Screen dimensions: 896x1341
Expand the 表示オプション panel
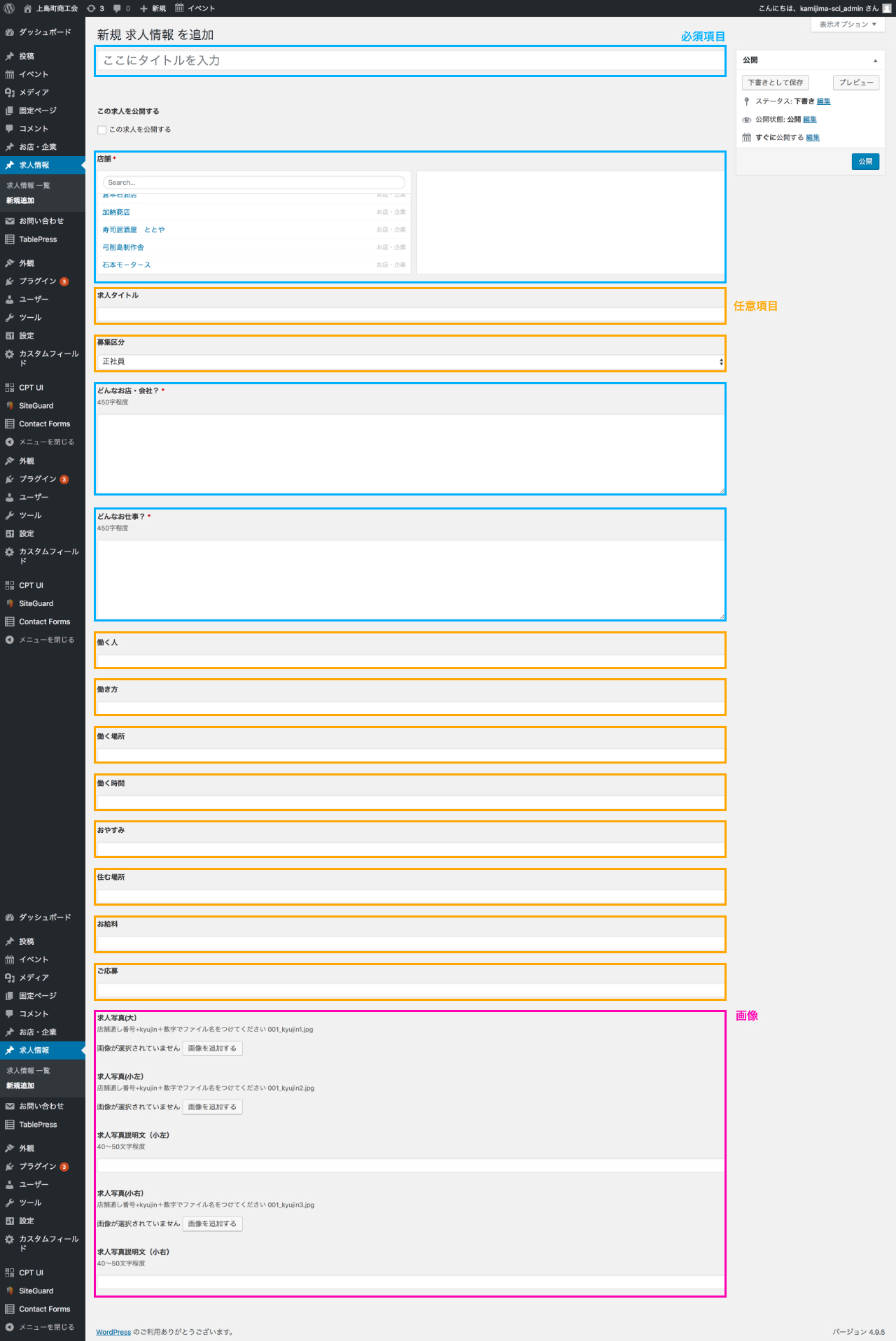tap(848, 24)
